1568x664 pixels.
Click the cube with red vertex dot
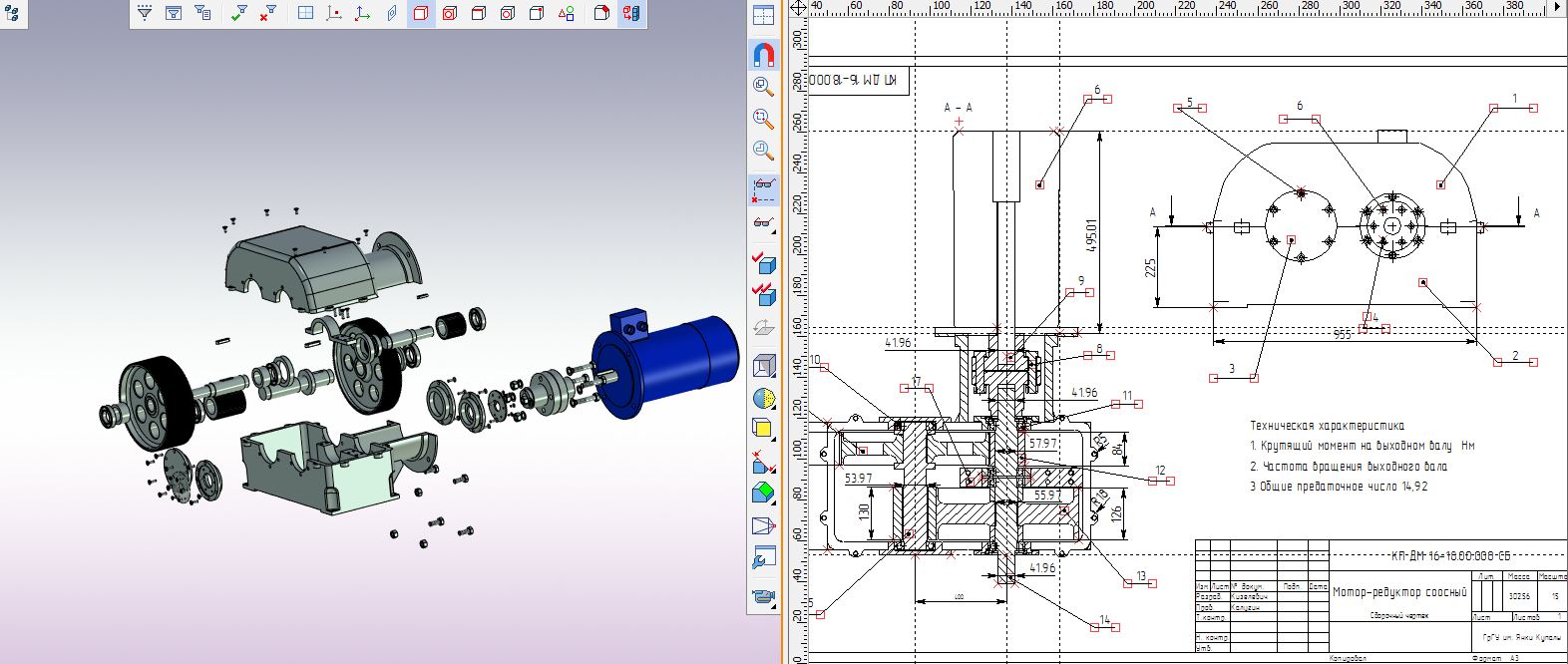[x=537, y=14]
